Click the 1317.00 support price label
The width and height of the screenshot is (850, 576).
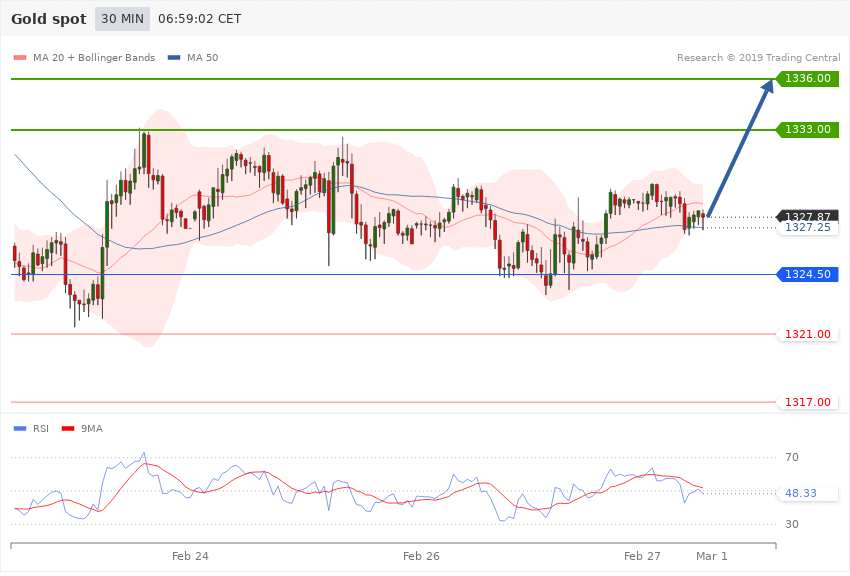coord(808,402)
